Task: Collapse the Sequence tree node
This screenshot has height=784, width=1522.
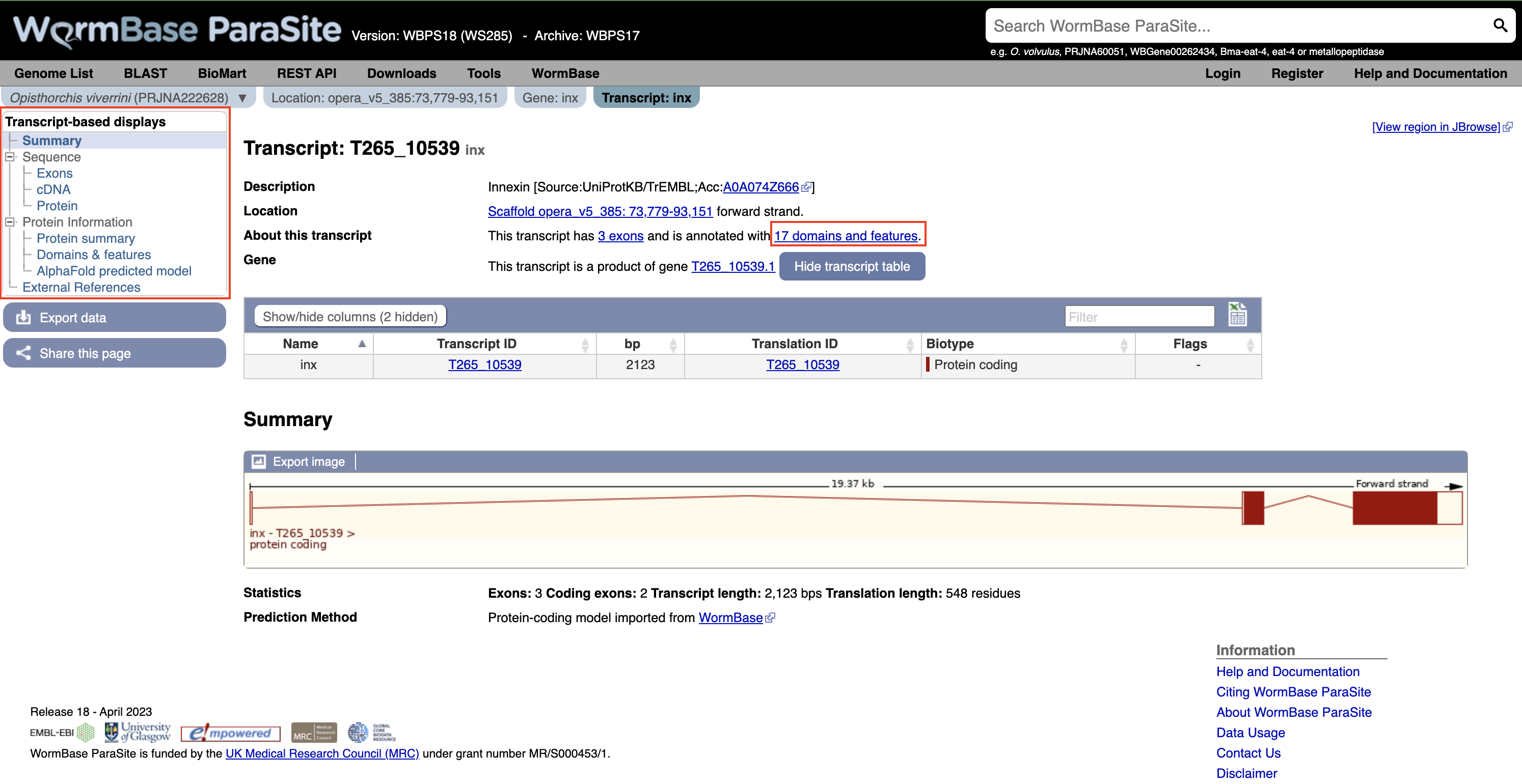Action: (10, 157)
